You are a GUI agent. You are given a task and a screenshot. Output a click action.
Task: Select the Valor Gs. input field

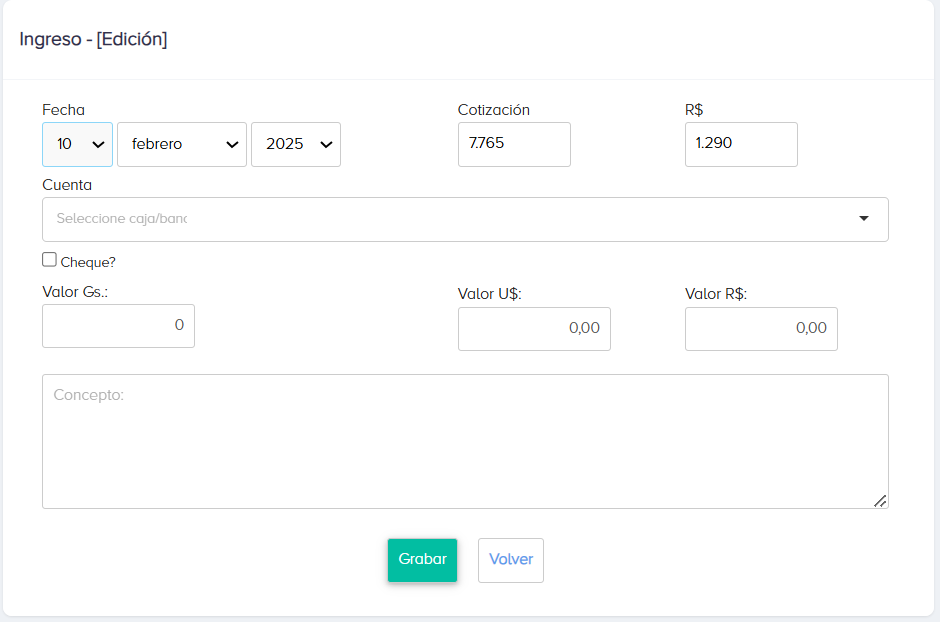click(118, 326)
